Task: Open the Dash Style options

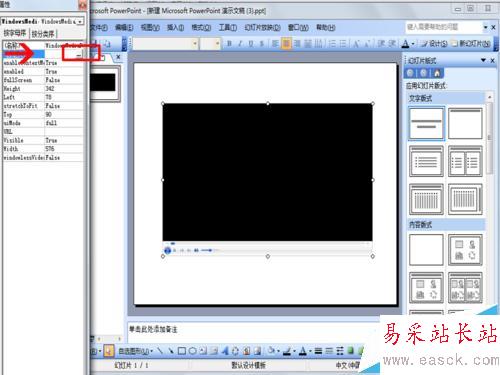Action: 329,351
